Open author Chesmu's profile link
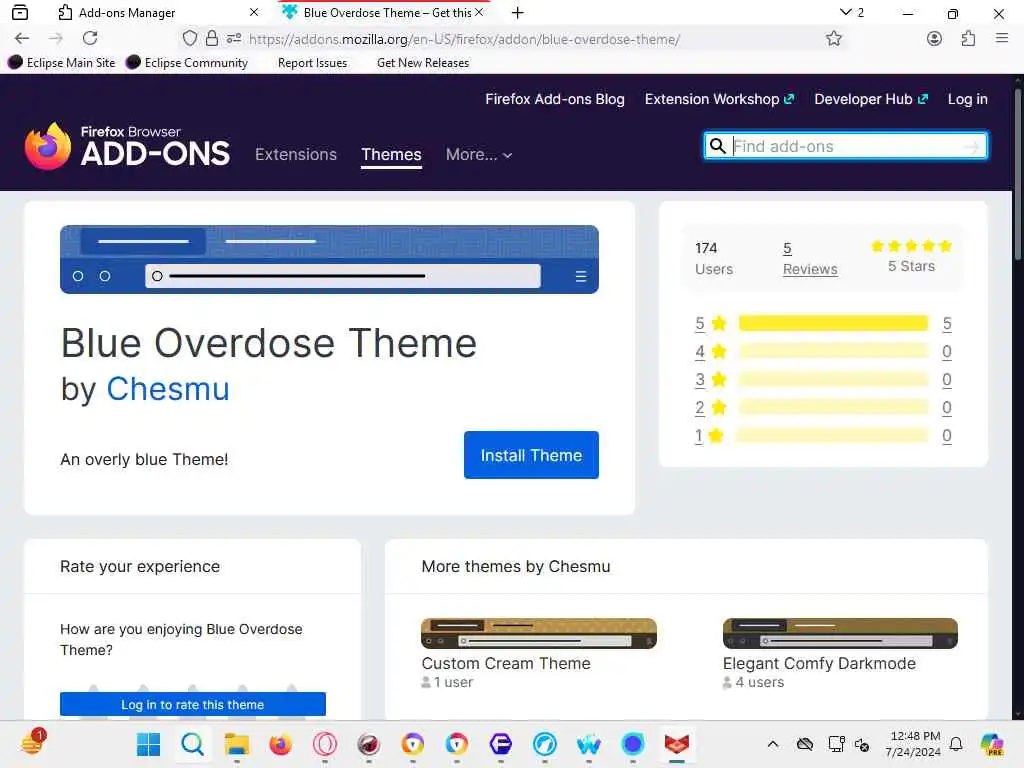Viewport: 1024px width, 768px height. (x=168, y=389)
